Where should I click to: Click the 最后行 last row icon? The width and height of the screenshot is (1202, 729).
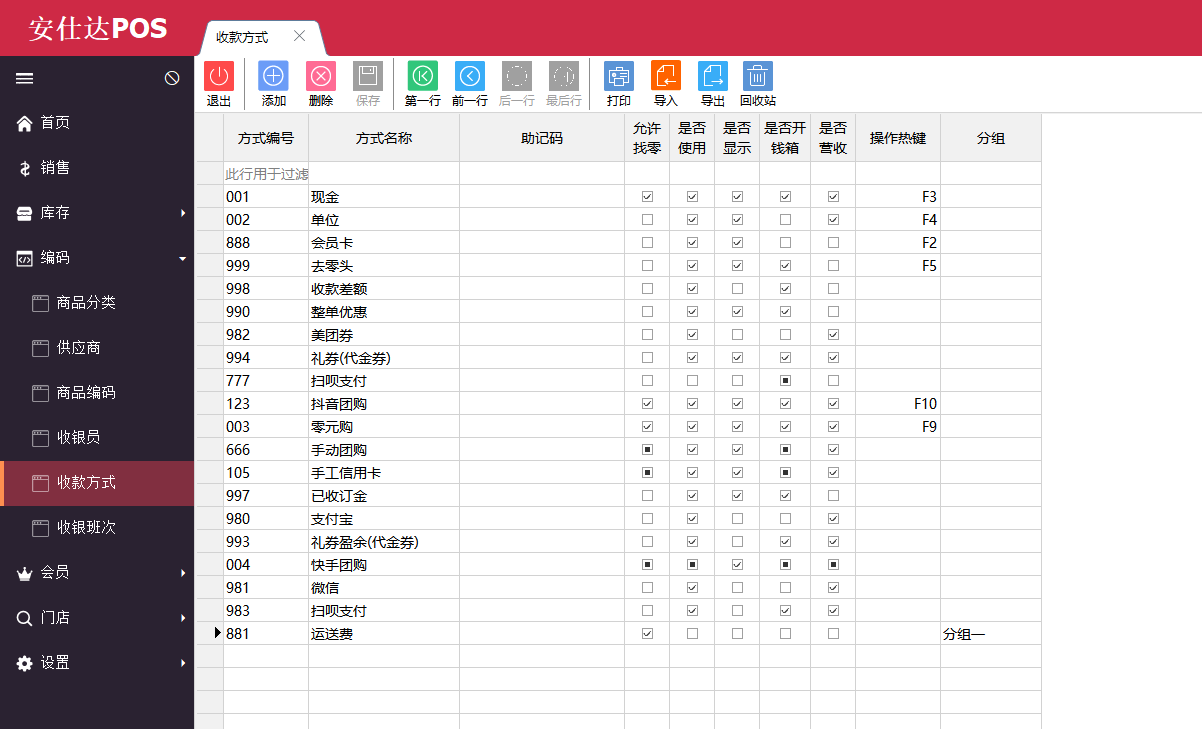point(564,76)
